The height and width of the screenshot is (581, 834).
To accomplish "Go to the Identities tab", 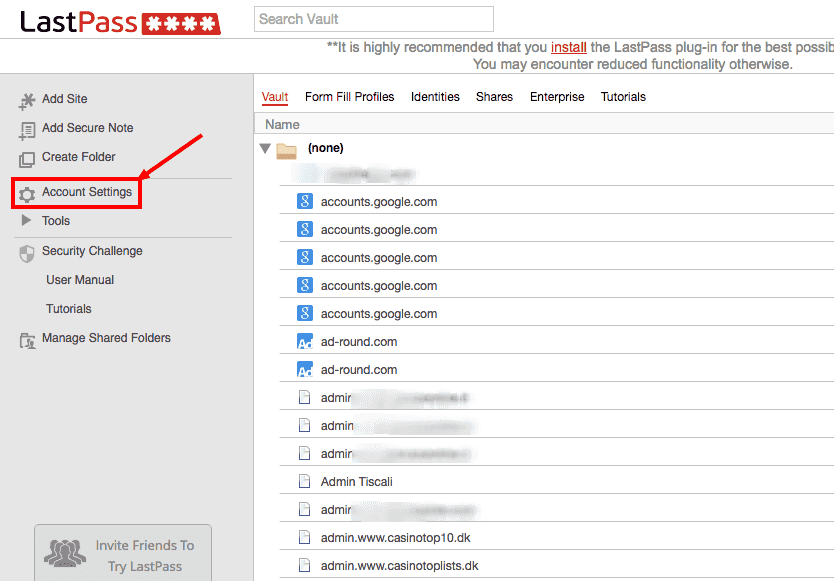I will (x=435, y=97).
